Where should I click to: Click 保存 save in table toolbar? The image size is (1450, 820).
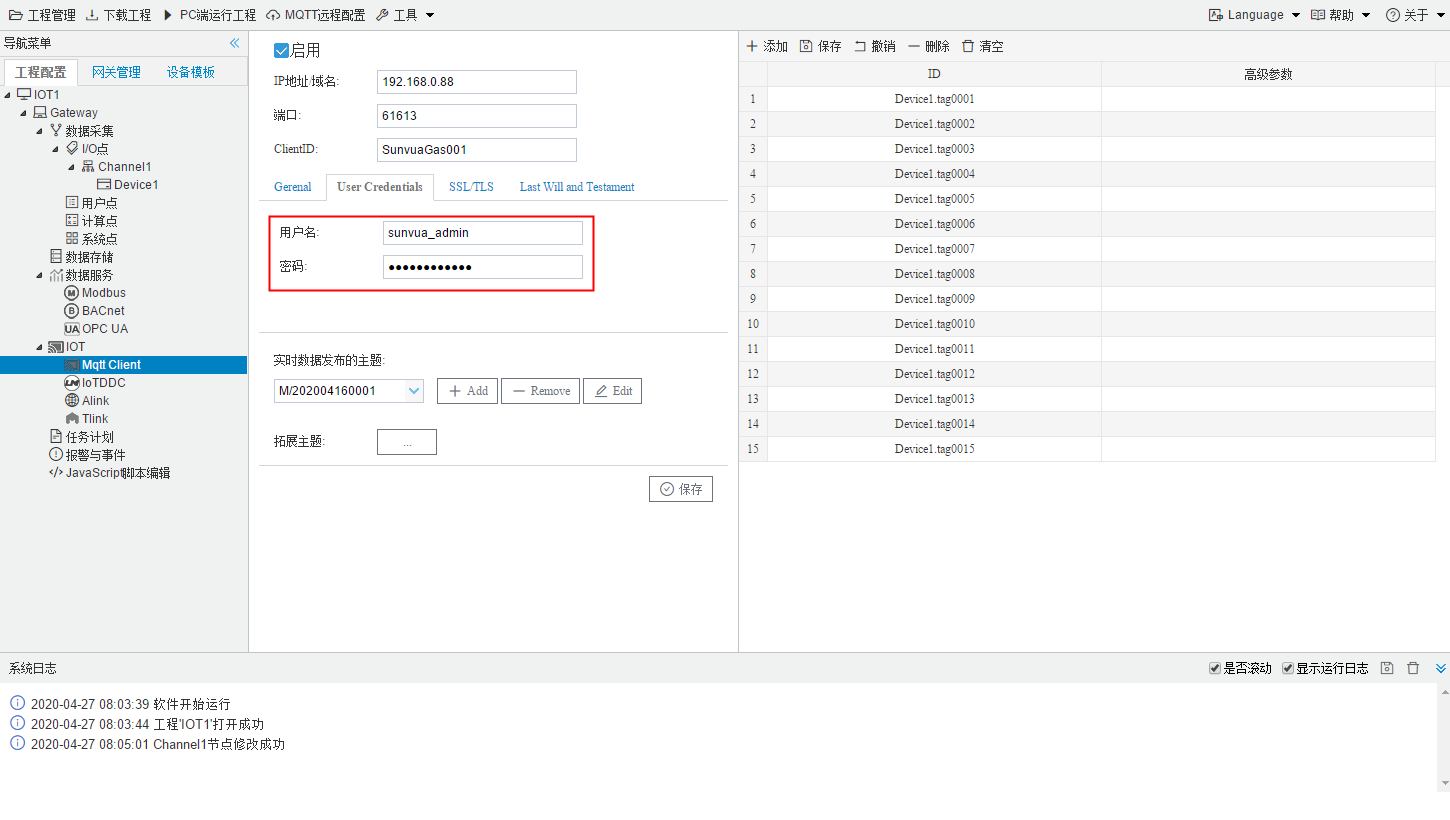tap(821, 46)
